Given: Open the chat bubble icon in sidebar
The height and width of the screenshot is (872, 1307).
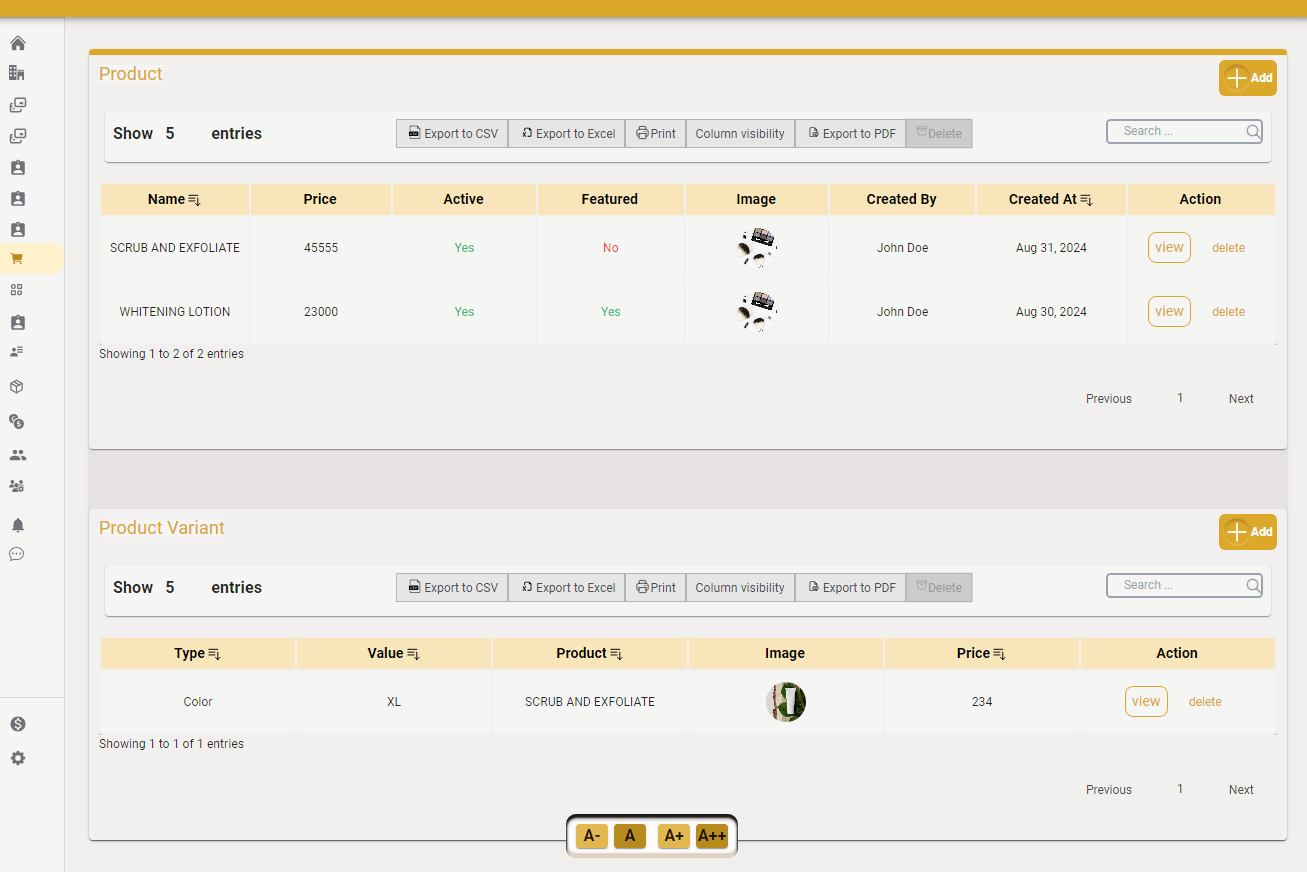Looking at the screenshot, I should [x=16, y=553].
